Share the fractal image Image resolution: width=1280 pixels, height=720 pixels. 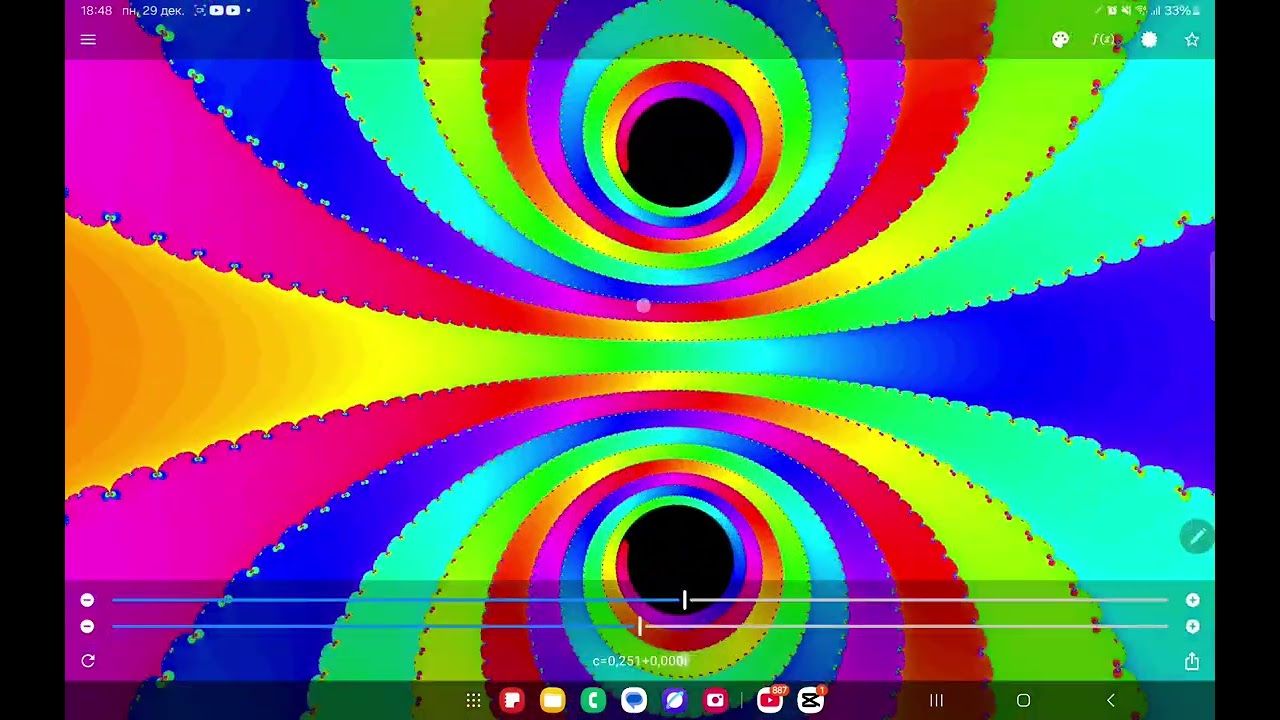1192,661
